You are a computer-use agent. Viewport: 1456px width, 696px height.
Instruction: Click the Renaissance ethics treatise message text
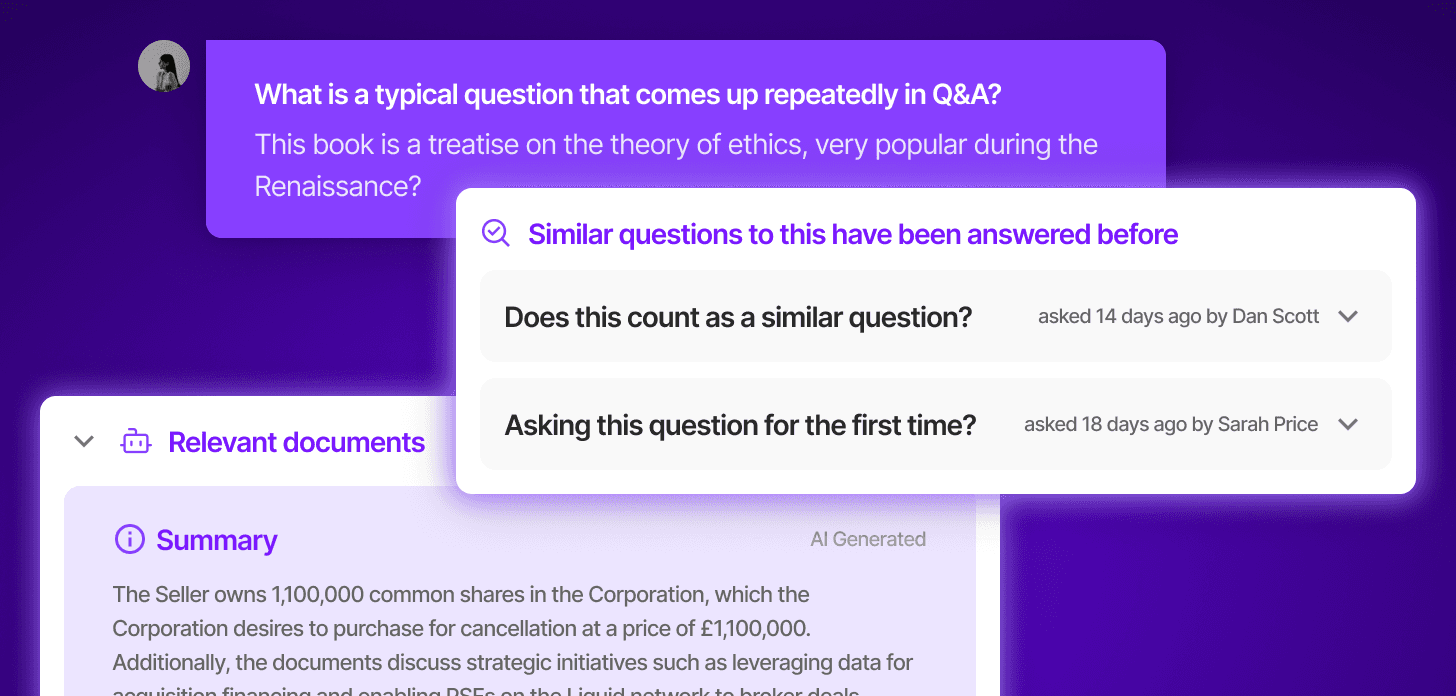[x=676, y=146]
